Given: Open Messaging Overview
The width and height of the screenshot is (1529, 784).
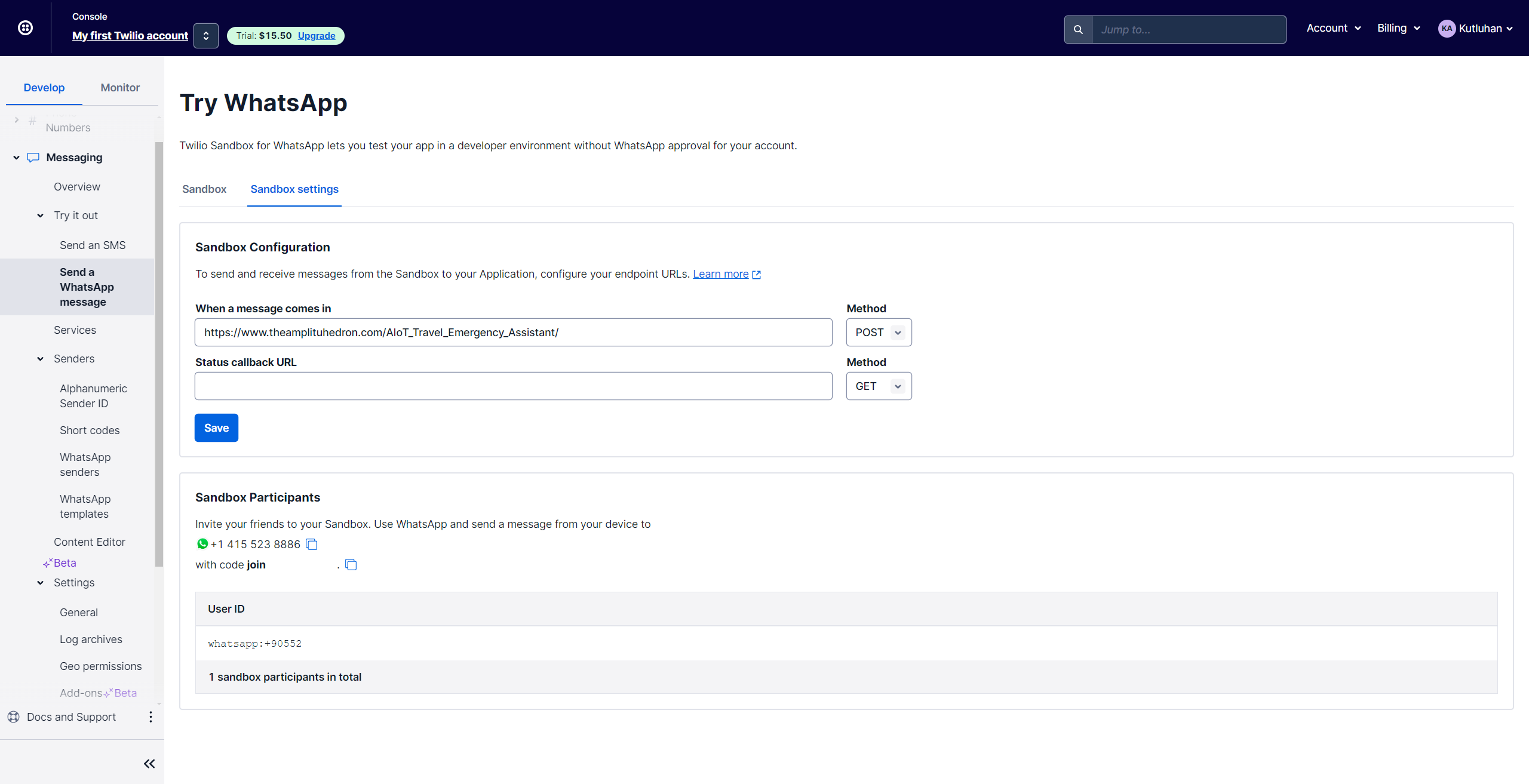Looking at the screenshot, I should [77, 187].
